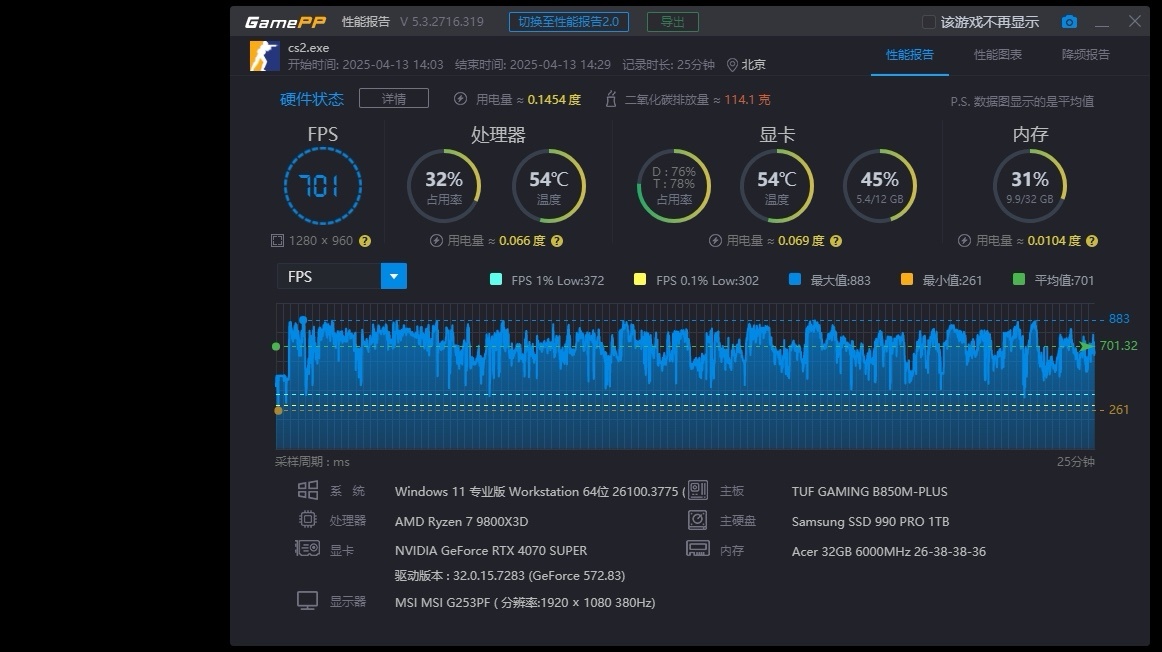Click the help icon beside GPU 0.069 power
1162x652 pixels.
point(836,241)
